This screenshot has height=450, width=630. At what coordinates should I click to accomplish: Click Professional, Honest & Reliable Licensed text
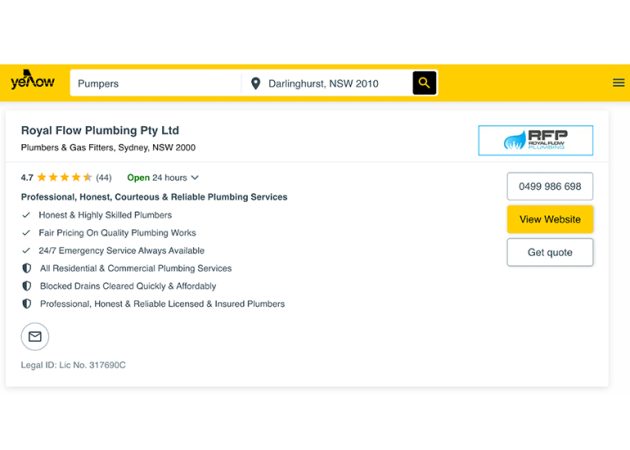162,304
